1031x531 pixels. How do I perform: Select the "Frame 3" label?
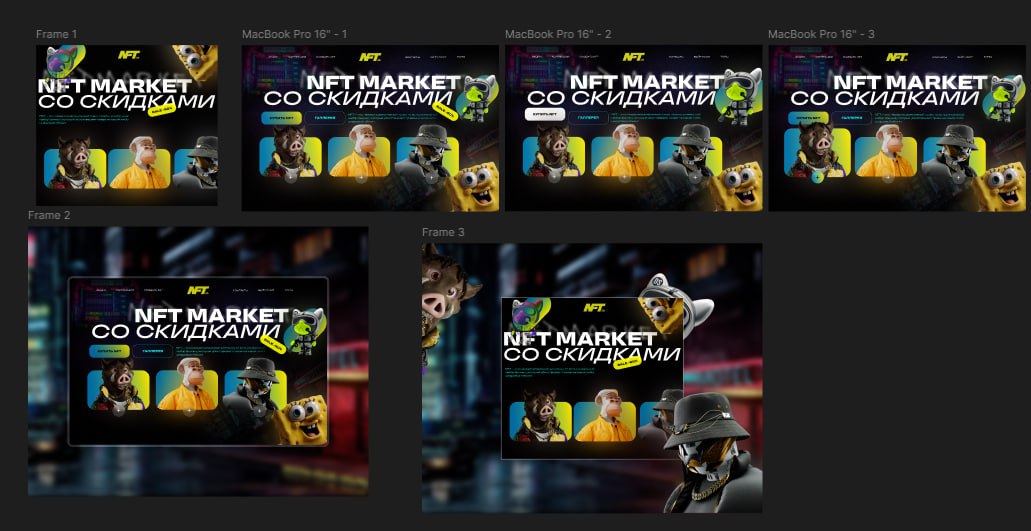click(x=443, y=233)
